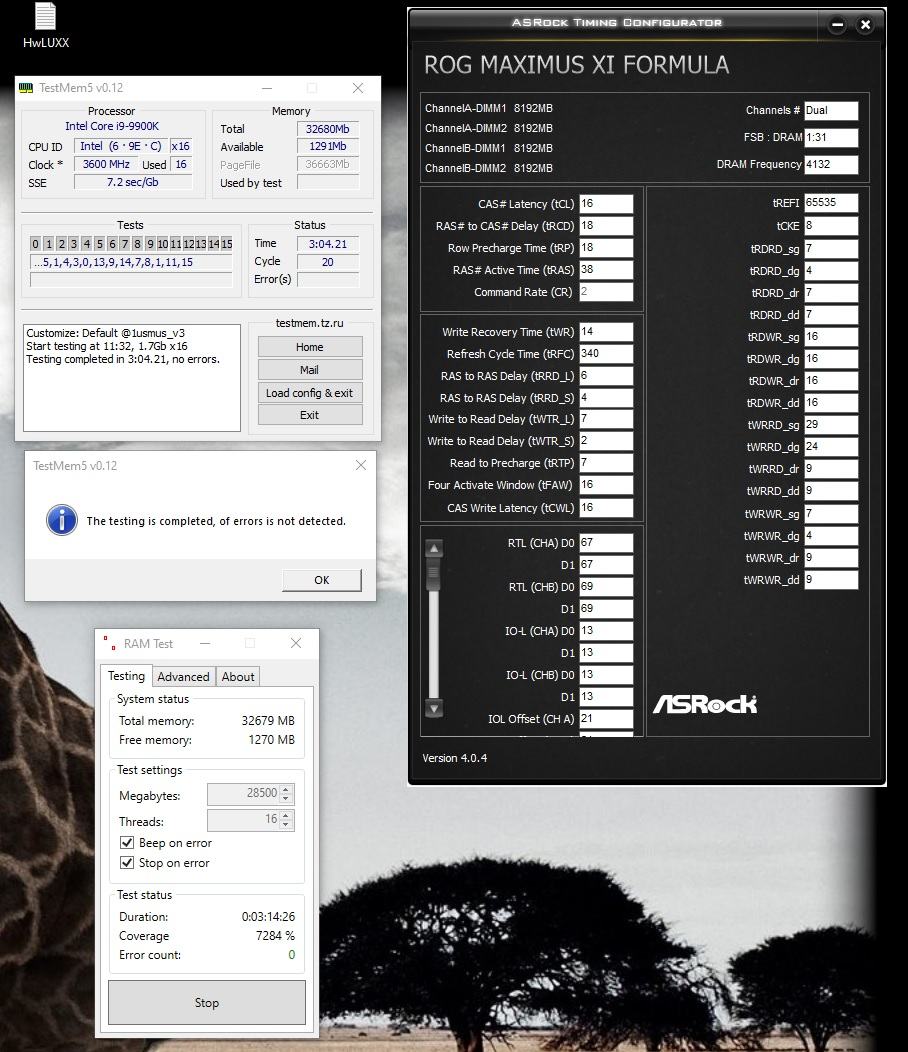This screenshot has height=1052, width=908.
Task: Click the tWRRD_sg value field
Action: coord(831,425)
